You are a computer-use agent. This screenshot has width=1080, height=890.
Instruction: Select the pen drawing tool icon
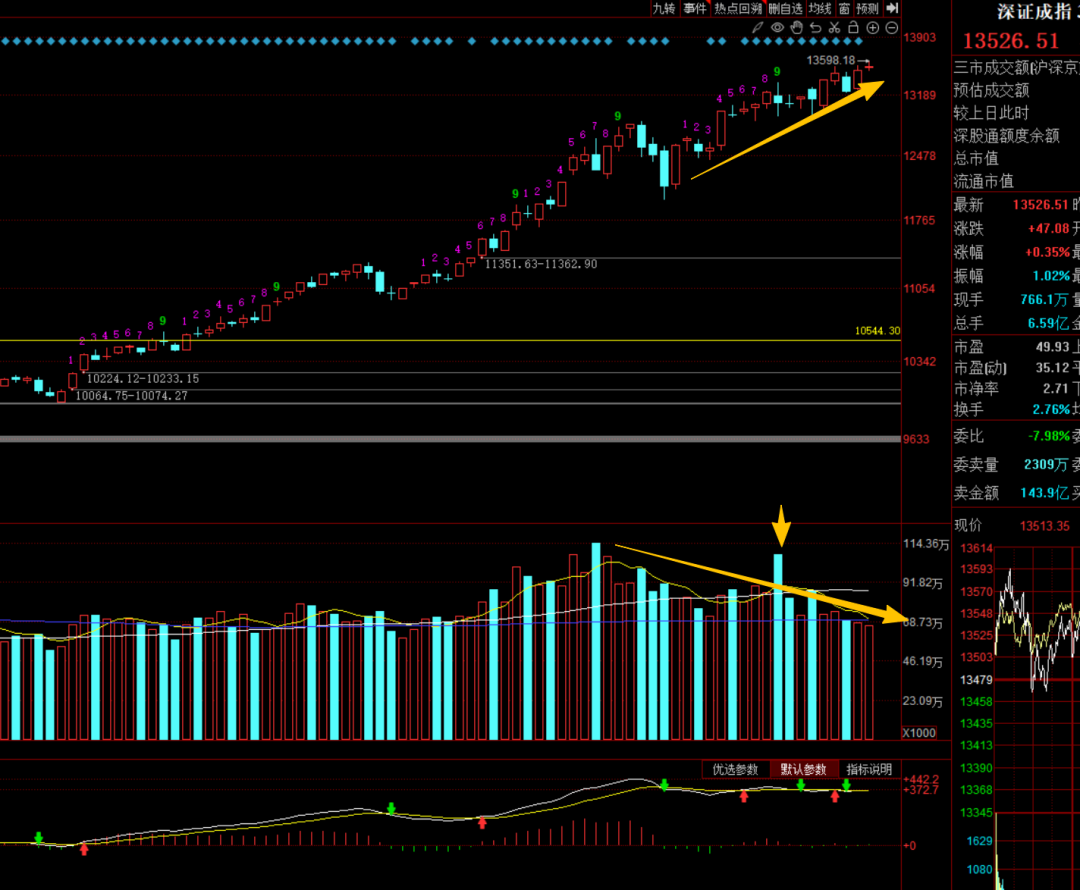[x=758, y=28]
